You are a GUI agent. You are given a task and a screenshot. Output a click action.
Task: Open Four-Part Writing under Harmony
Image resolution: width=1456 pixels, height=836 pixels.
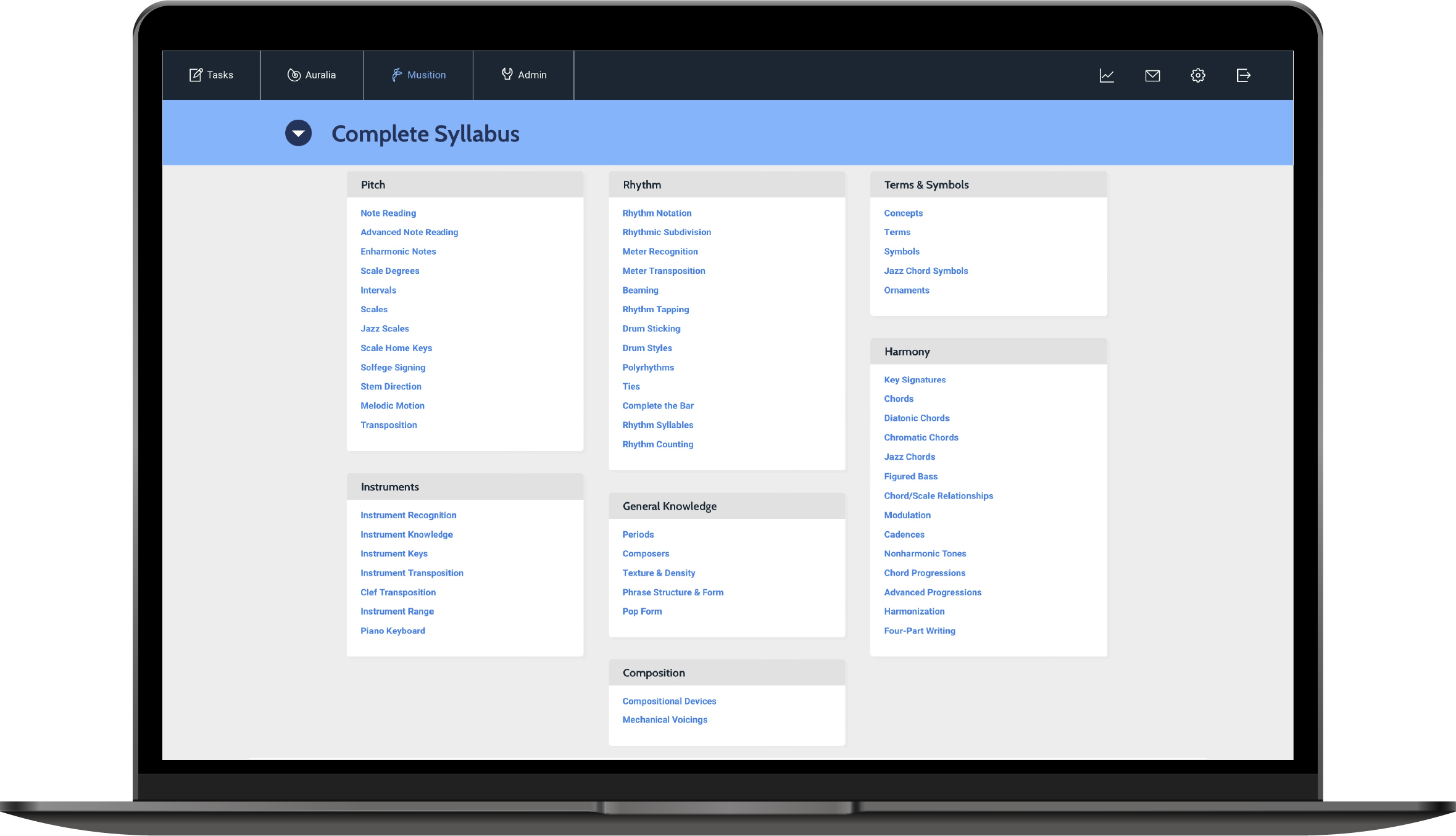(x=919, y=631)
